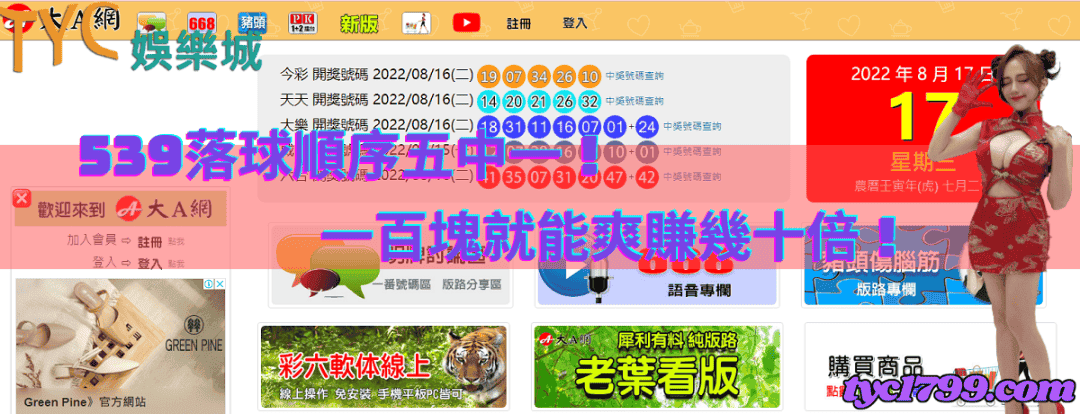Click 中獎號碼查詢 link for 六合 row
The height and width of the screenshot is (414, 1080).
(x=692, y=177)
